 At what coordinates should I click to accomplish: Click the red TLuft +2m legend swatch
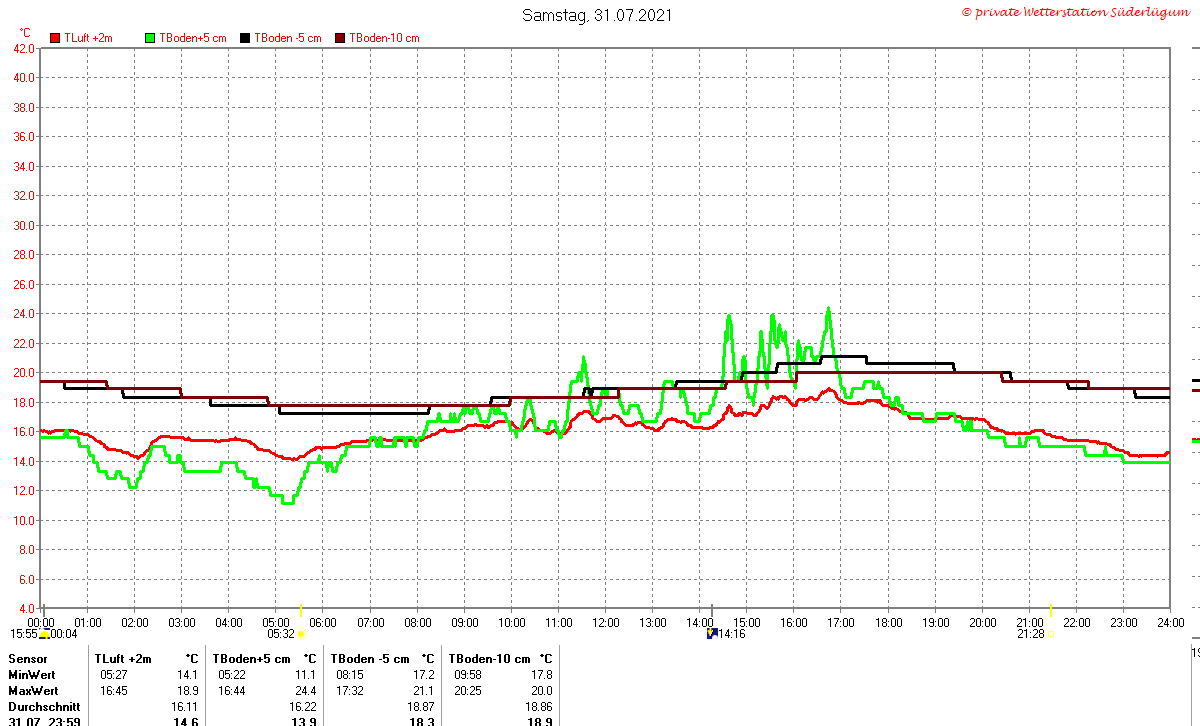tap(55, 38)
